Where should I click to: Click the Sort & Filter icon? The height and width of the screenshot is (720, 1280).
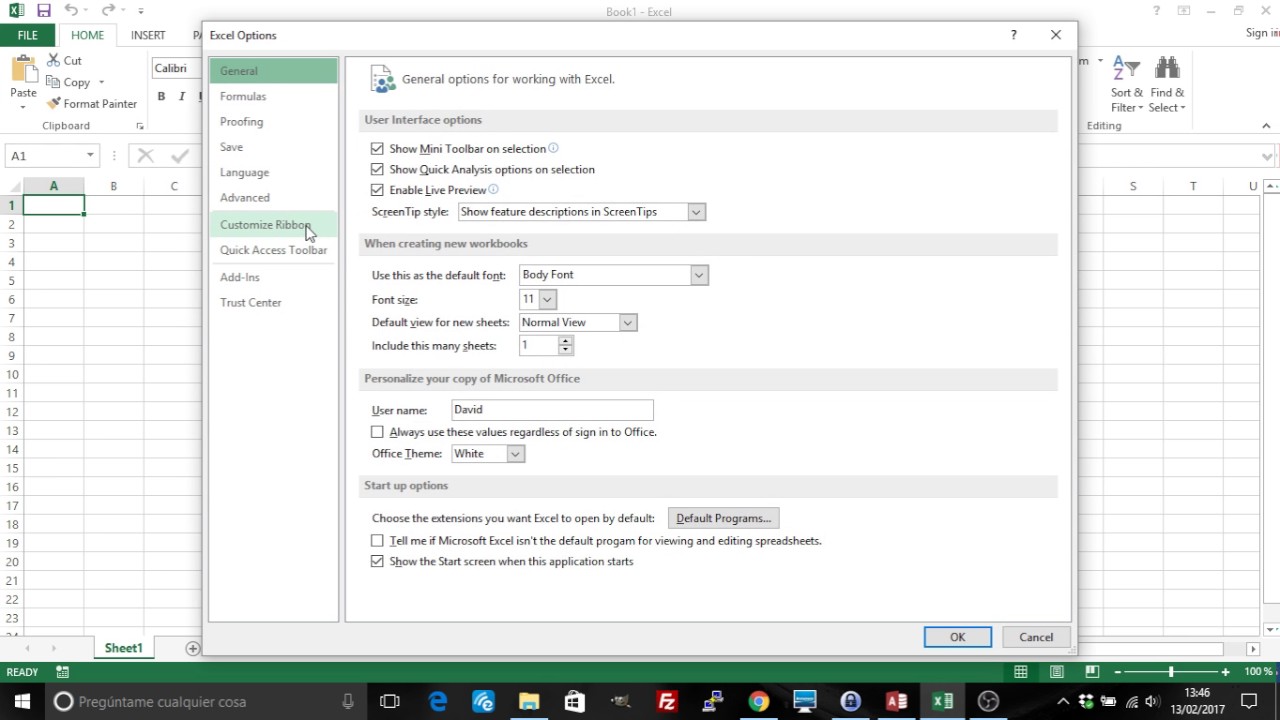point(1126,69)
